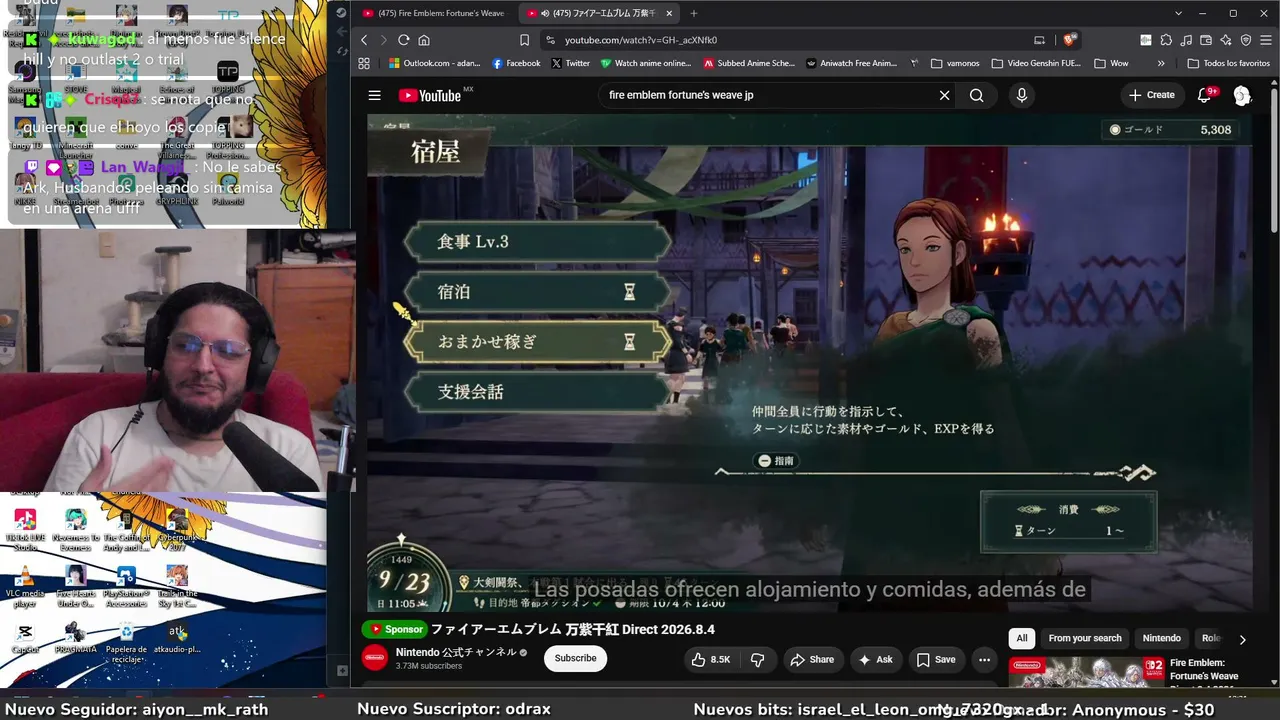Go back in the browser

(x=364, y=40)
